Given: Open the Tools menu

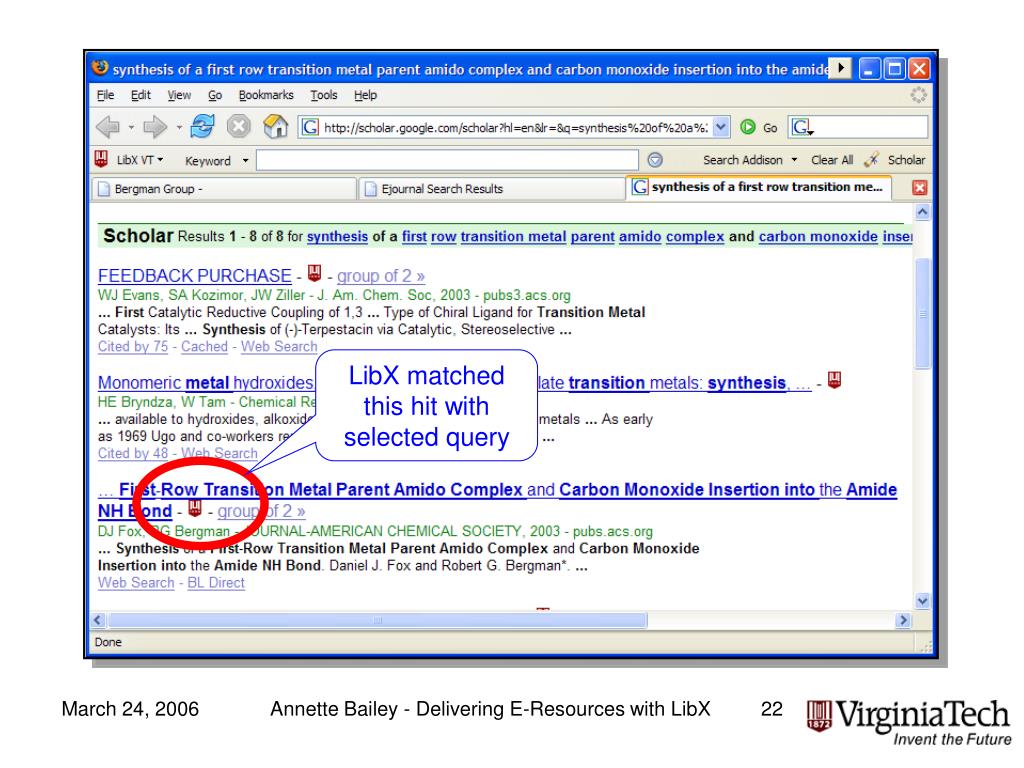Looking at the screenshot, I should pos(323,95).
